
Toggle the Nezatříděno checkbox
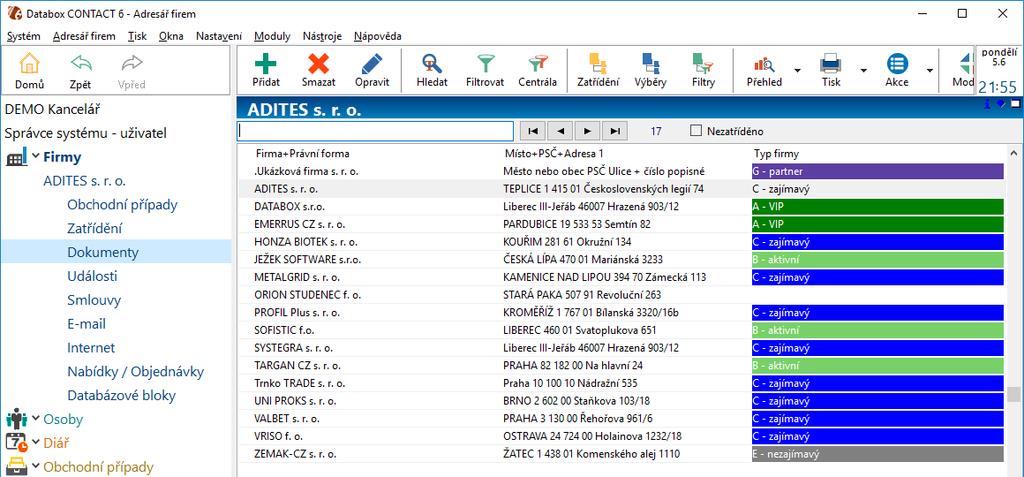click(696, 131)
